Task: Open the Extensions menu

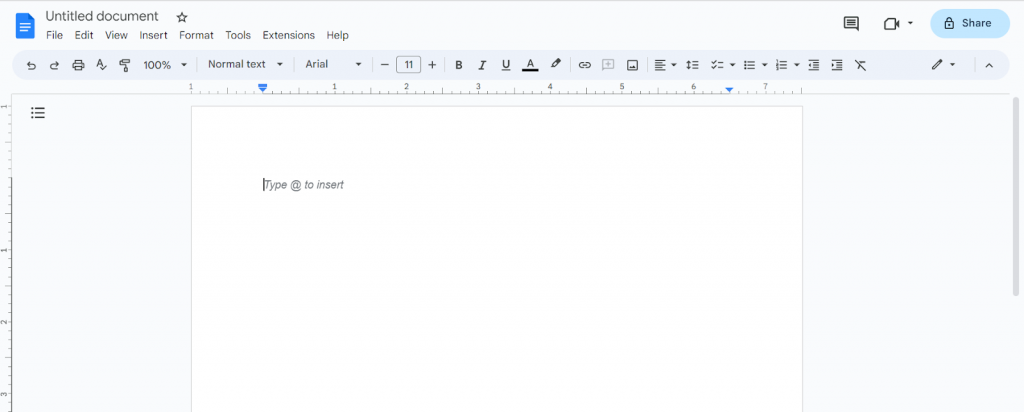Action: click(289, 35)
